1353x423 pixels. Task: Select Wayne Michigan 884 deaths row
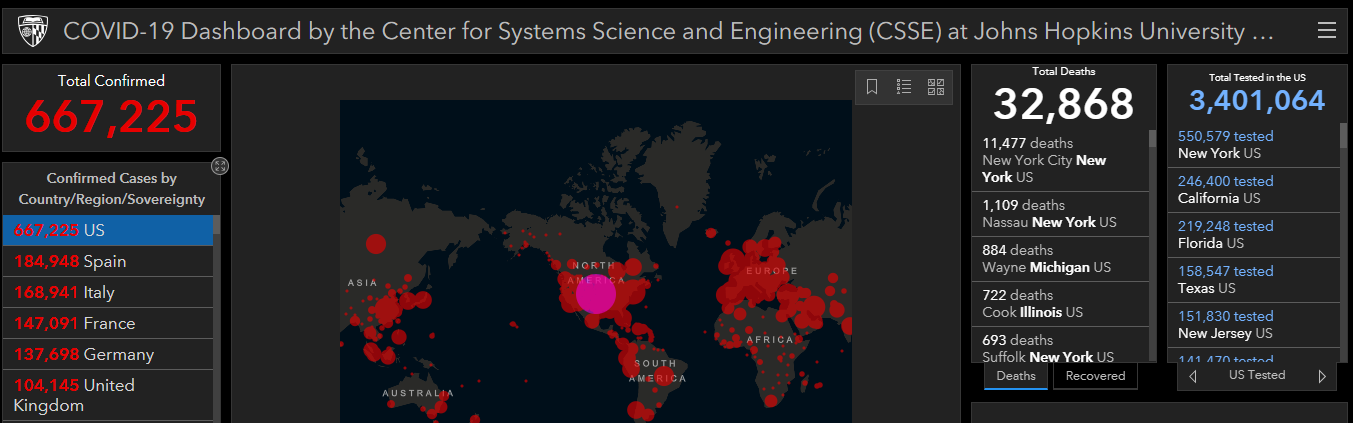(x=1061, y=259)
